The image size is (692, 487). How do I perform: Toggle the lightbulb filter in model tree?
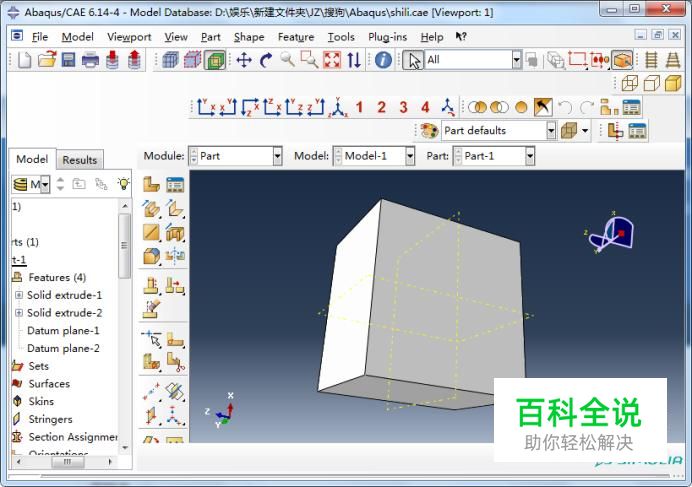[124, 184]
